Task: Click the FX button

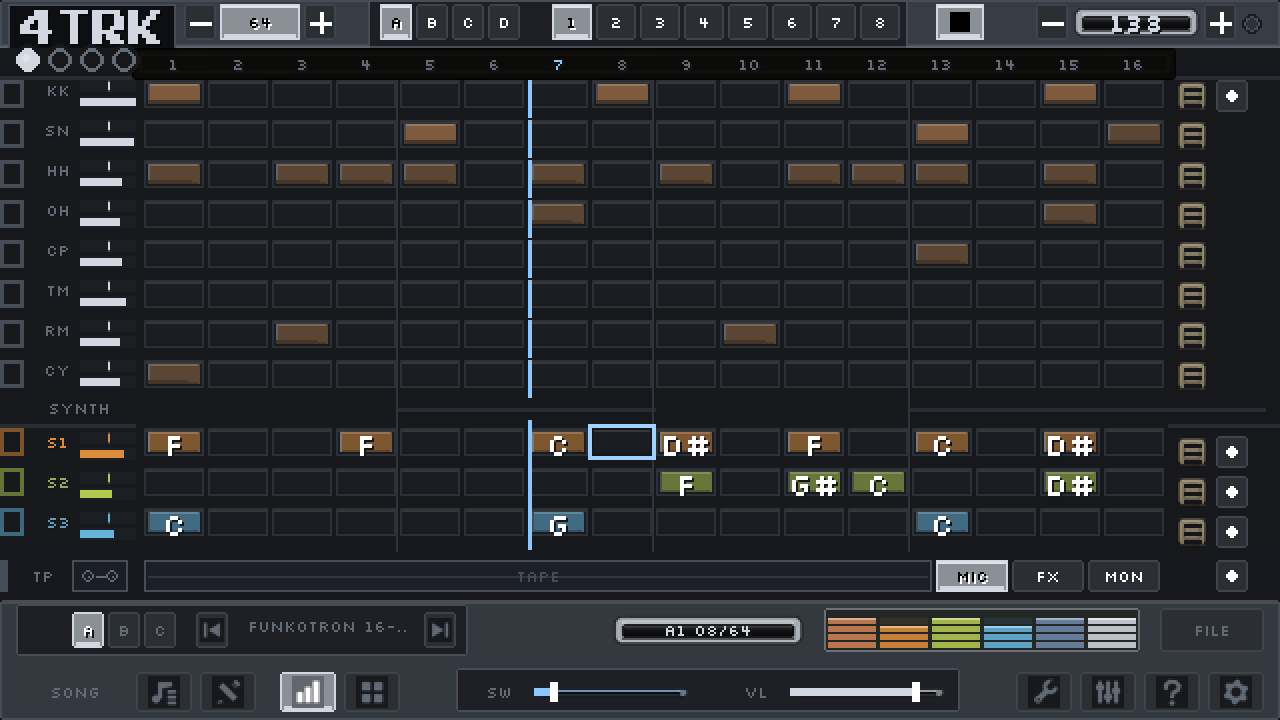Action: [x=1048, y=577]
